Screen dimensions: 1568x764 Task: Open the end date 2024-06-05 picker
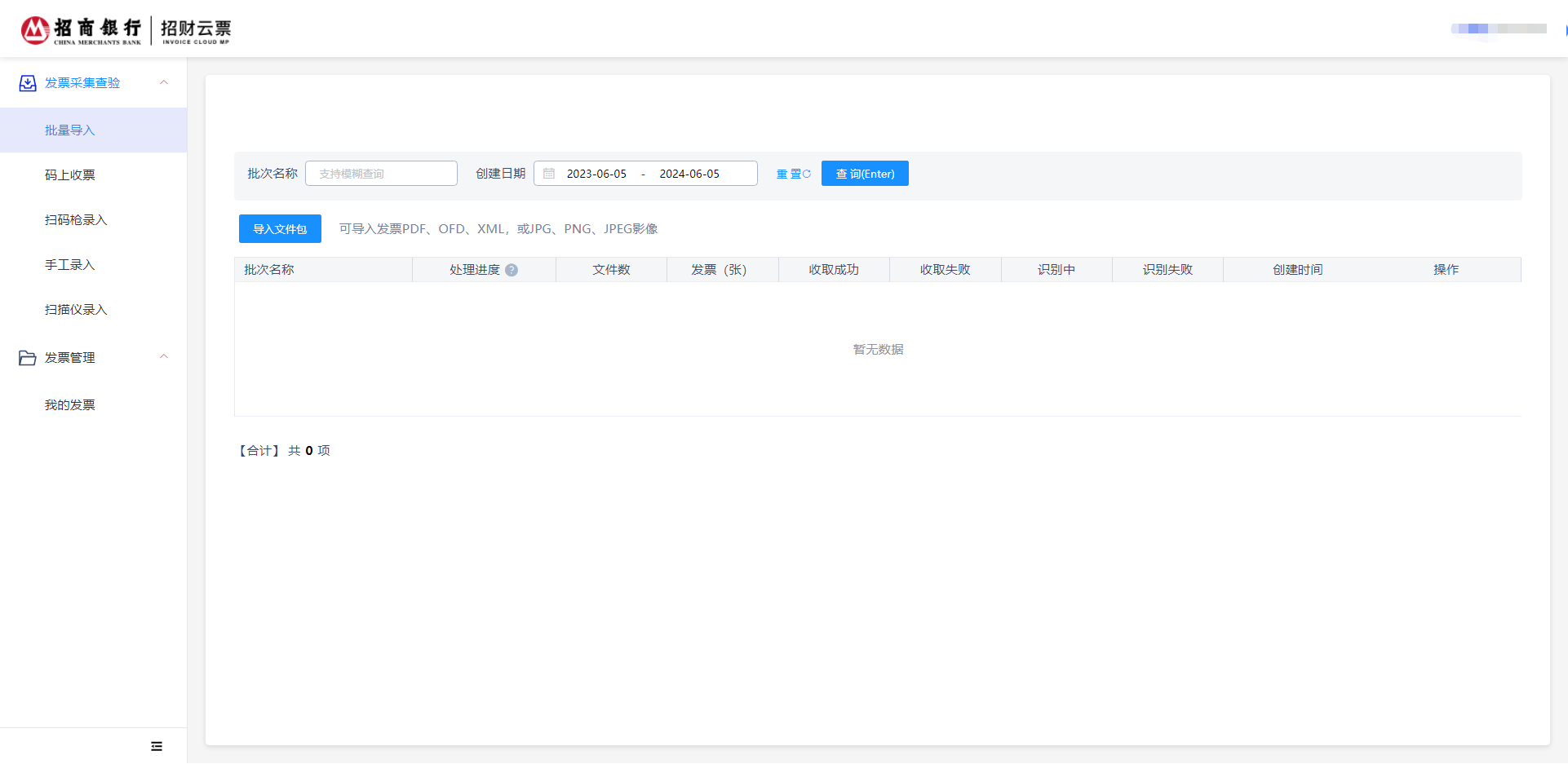(x=689, y=174)
